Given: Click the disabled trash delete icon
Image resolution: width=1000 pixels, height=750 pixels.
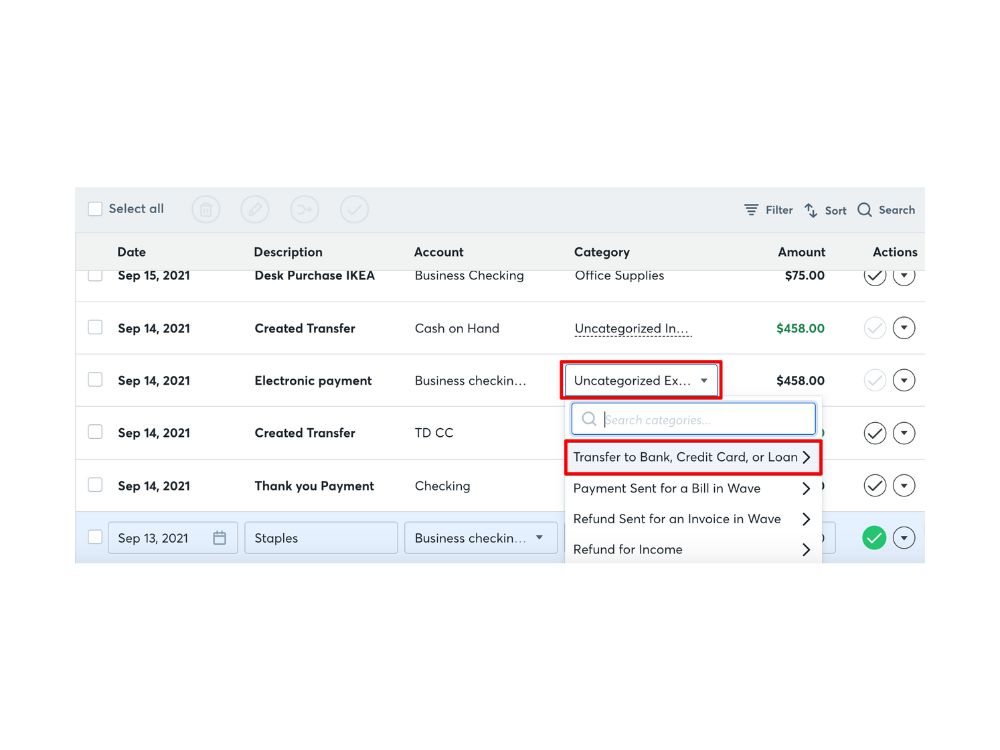Looking at the screenshot, I should pyautogui.click(x=206, y=209).
